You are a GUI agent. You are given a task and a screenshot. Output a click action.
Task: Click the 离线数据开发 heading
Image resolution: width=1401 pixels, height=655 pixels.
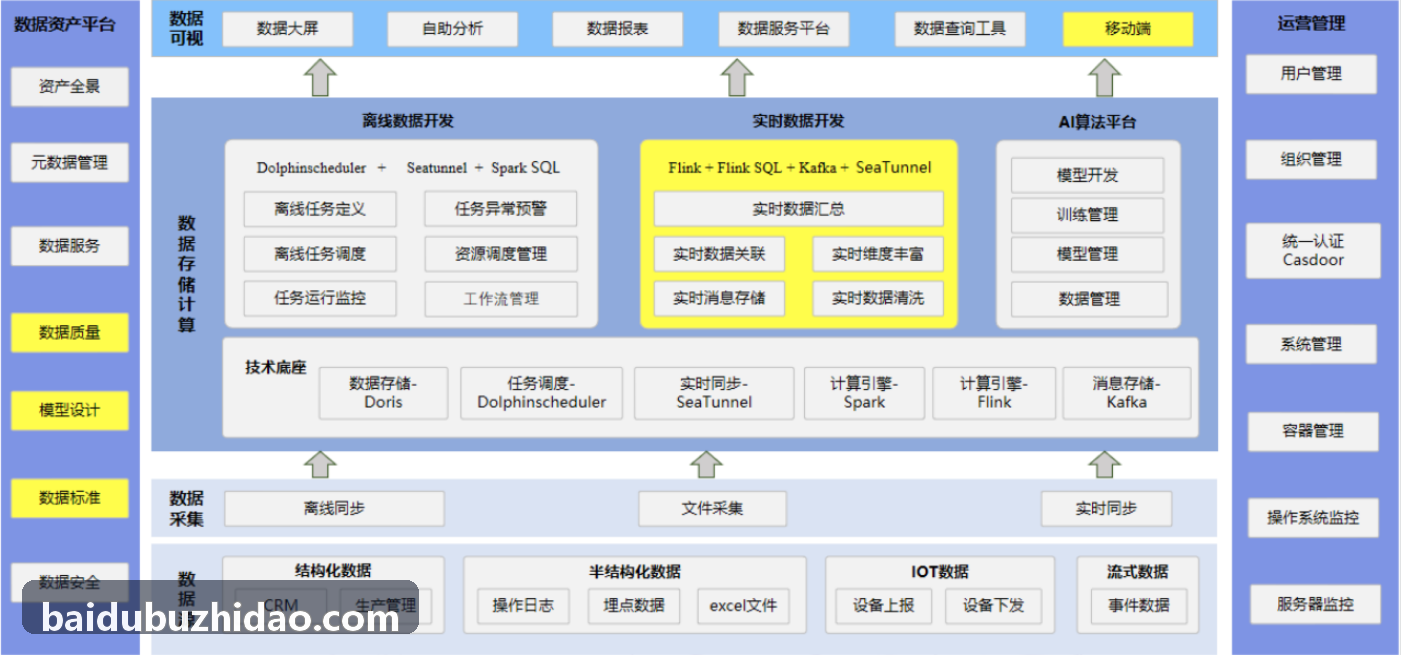(x=408, y=121)
